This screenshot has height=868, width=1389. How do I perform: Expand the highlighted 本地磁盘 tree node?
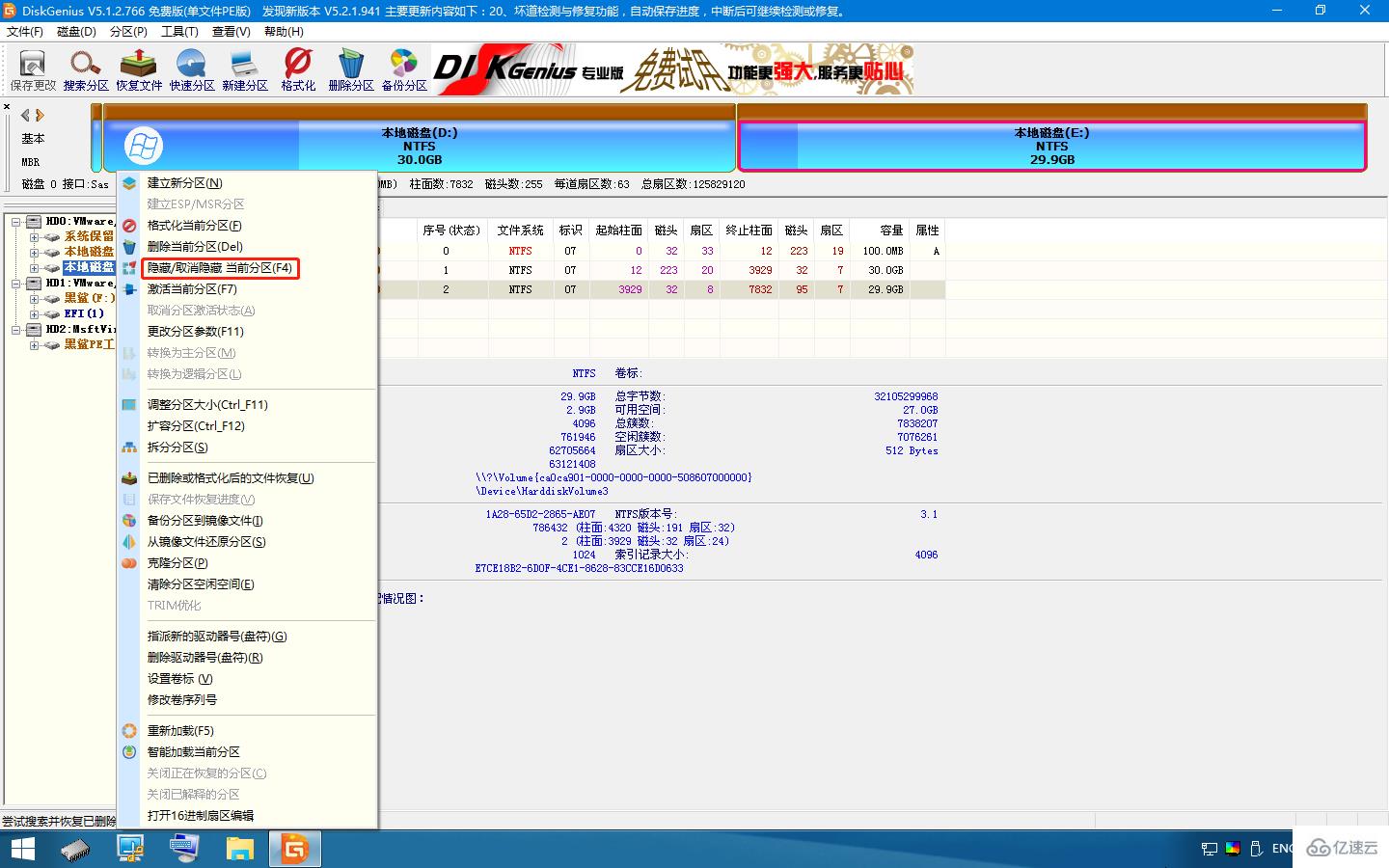click(x=35, y=268)
